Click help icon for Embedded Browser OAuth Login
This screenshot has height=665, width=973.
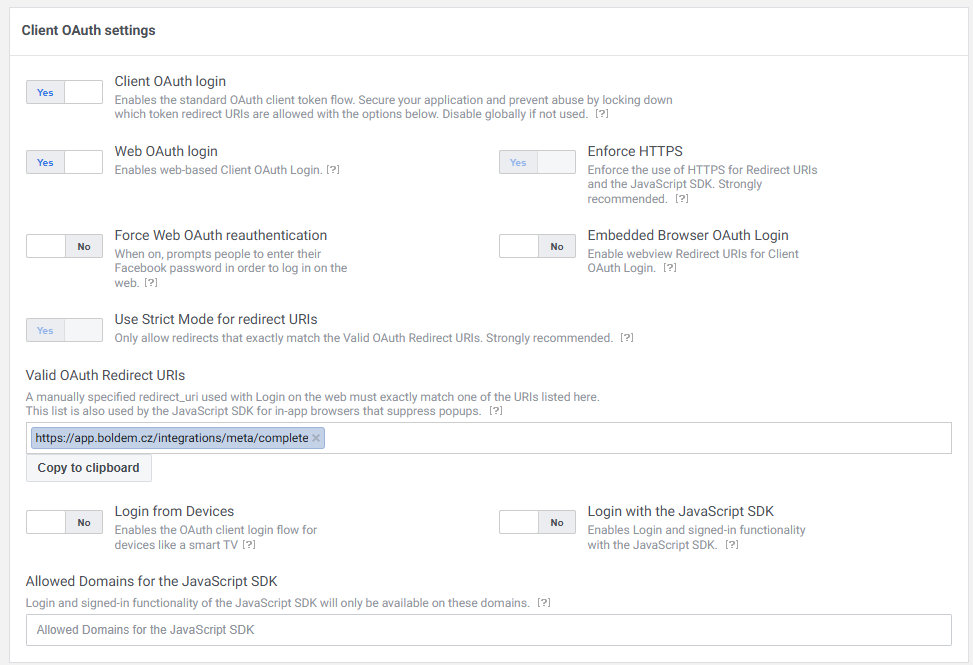670,268
